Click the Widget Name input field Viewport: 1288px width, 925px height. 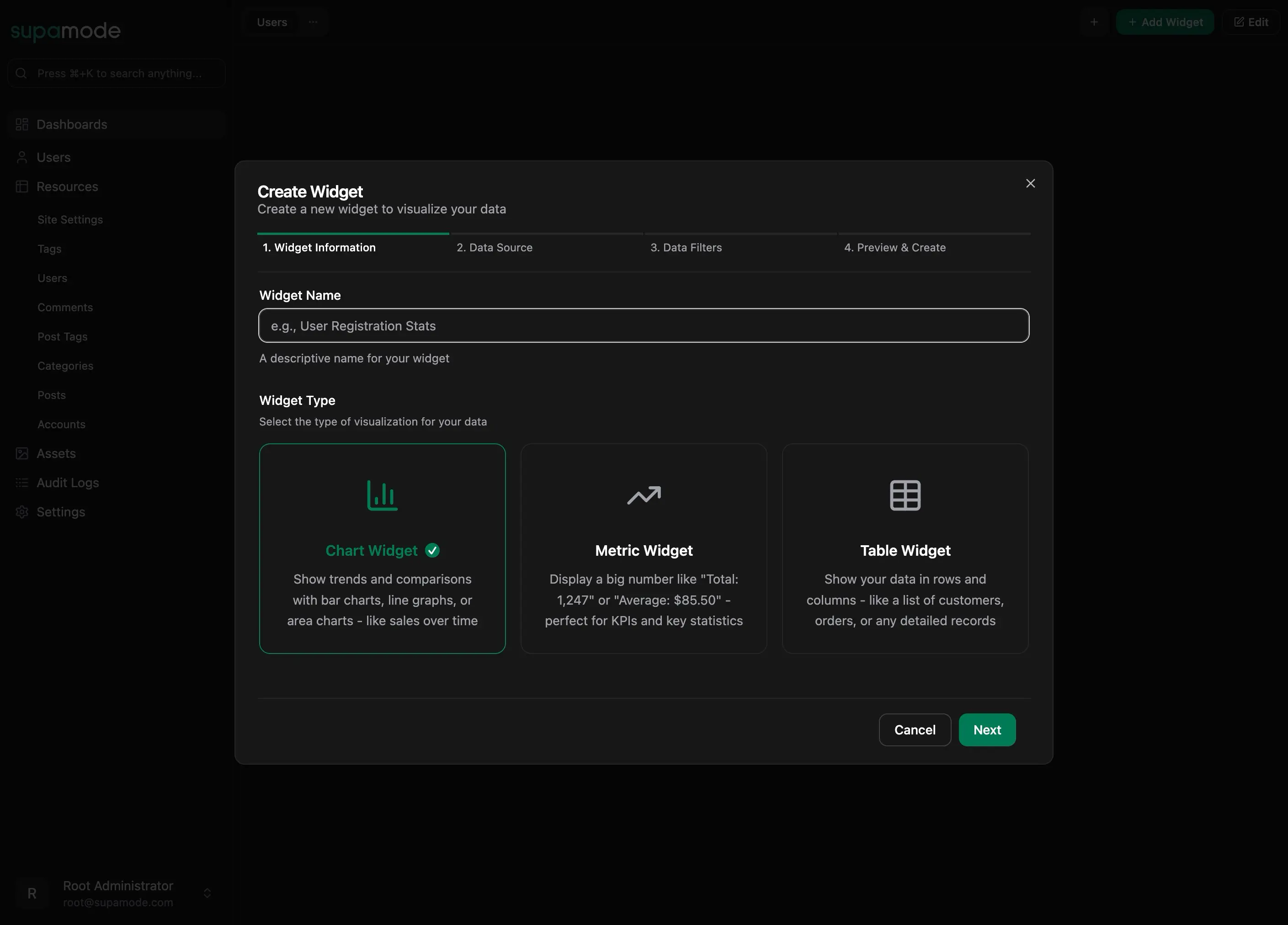pyautogui.click(x=644, y=325)
